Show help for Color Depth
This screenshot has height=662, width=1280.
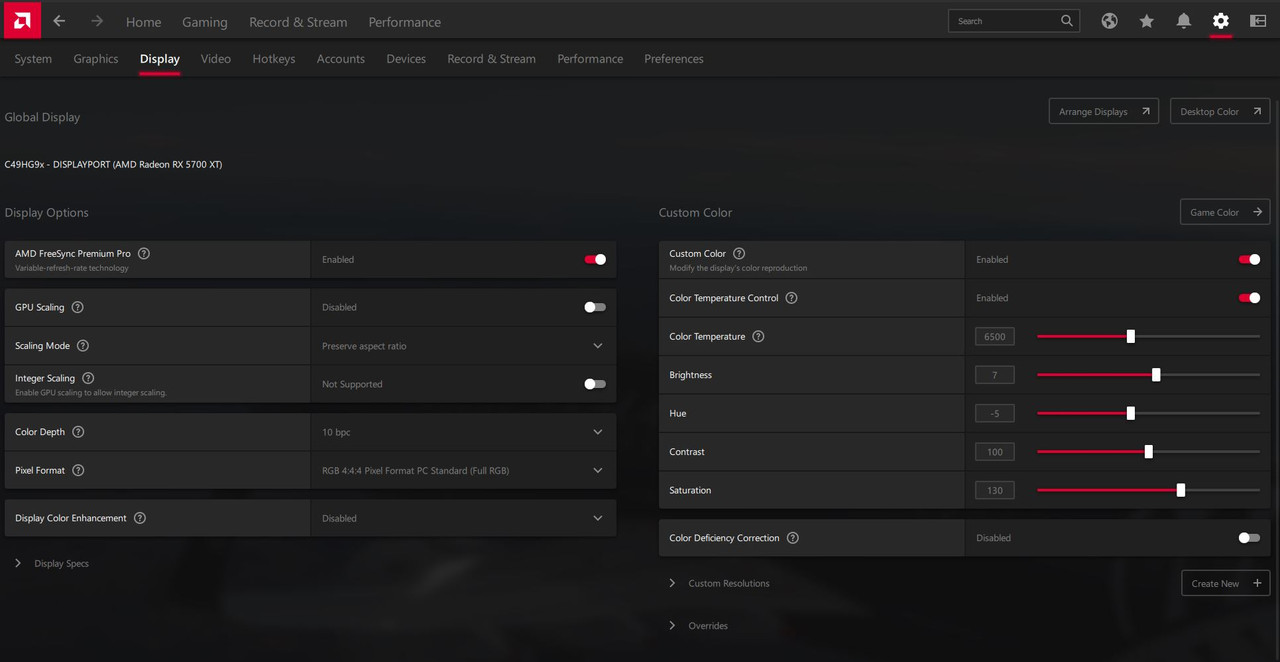(x=78, y=432)
